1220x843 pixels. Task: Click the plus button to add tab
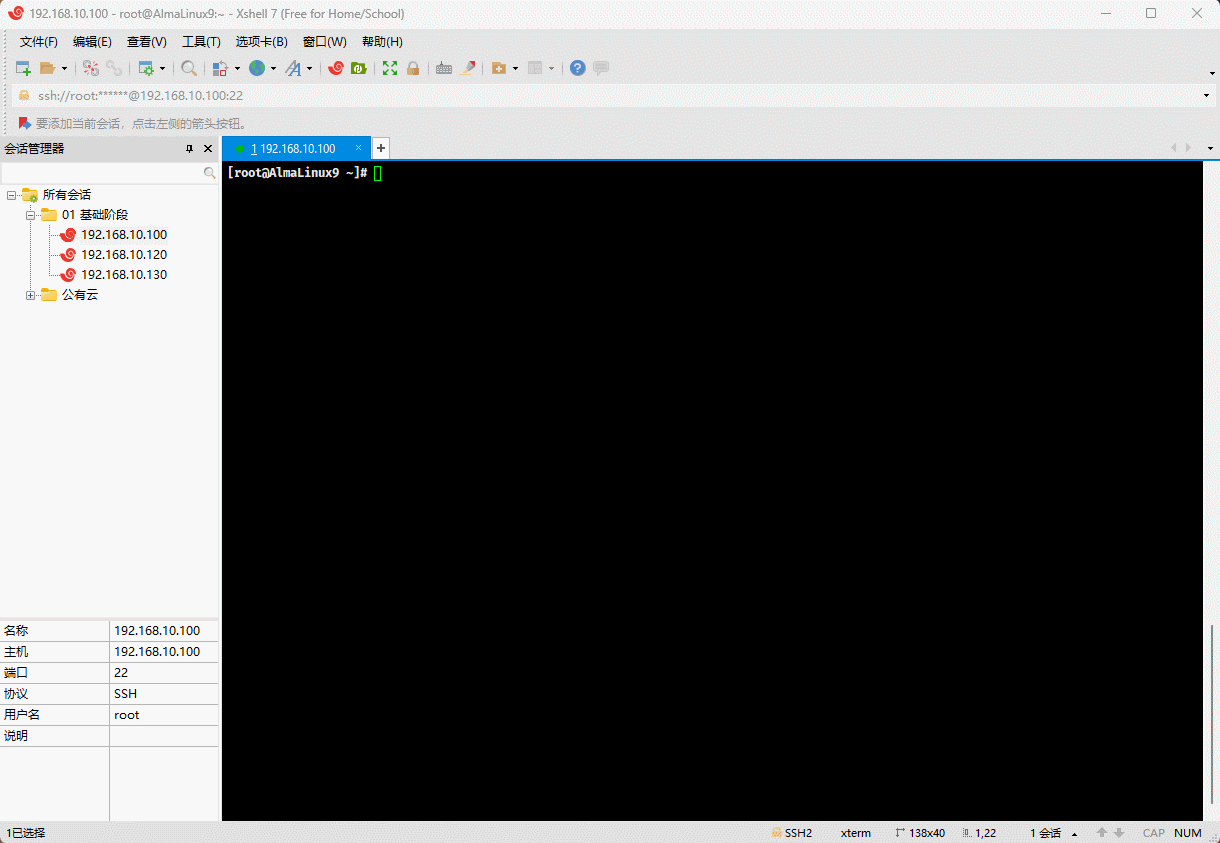coord(380,148)
